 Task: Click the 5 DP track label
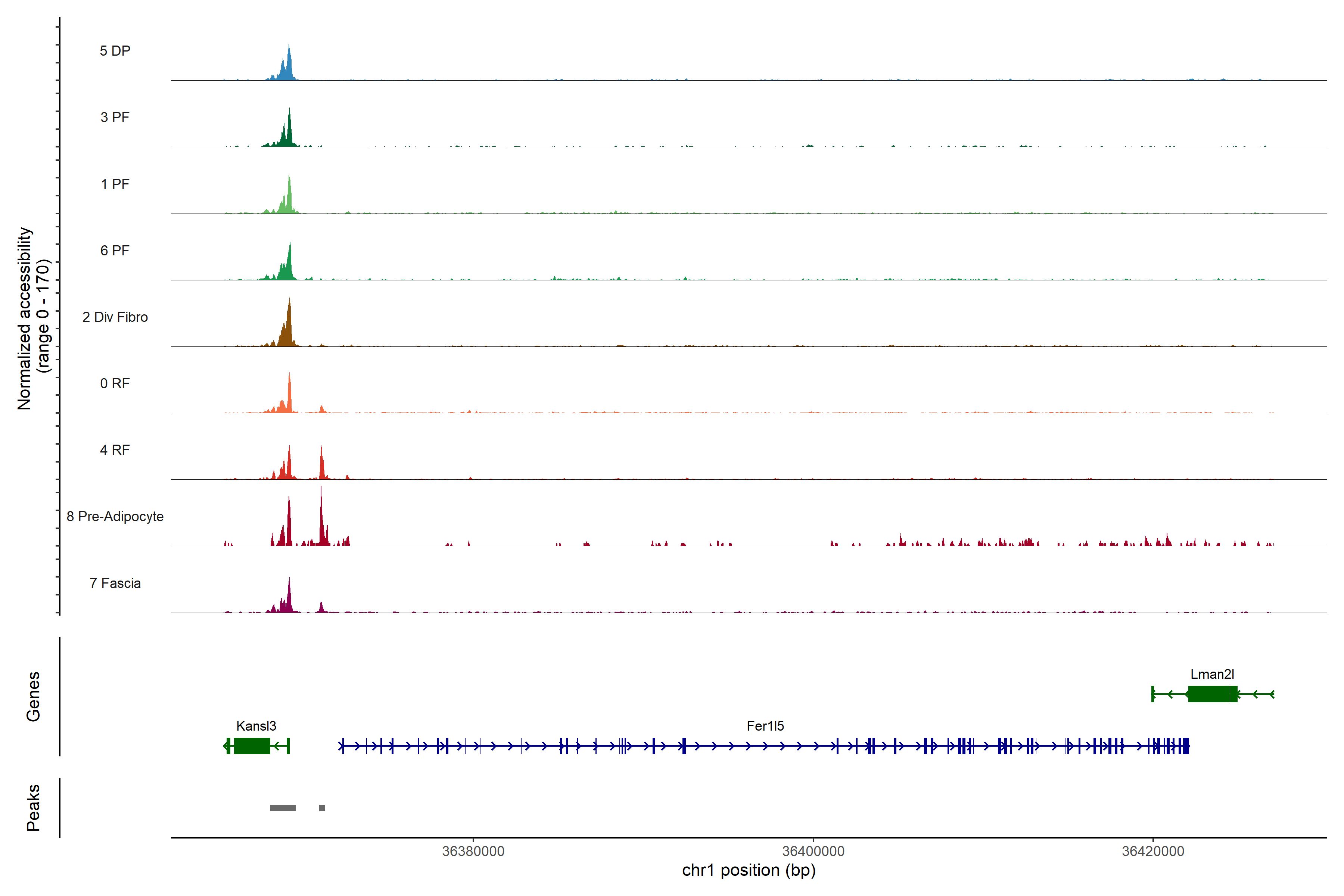115,51
